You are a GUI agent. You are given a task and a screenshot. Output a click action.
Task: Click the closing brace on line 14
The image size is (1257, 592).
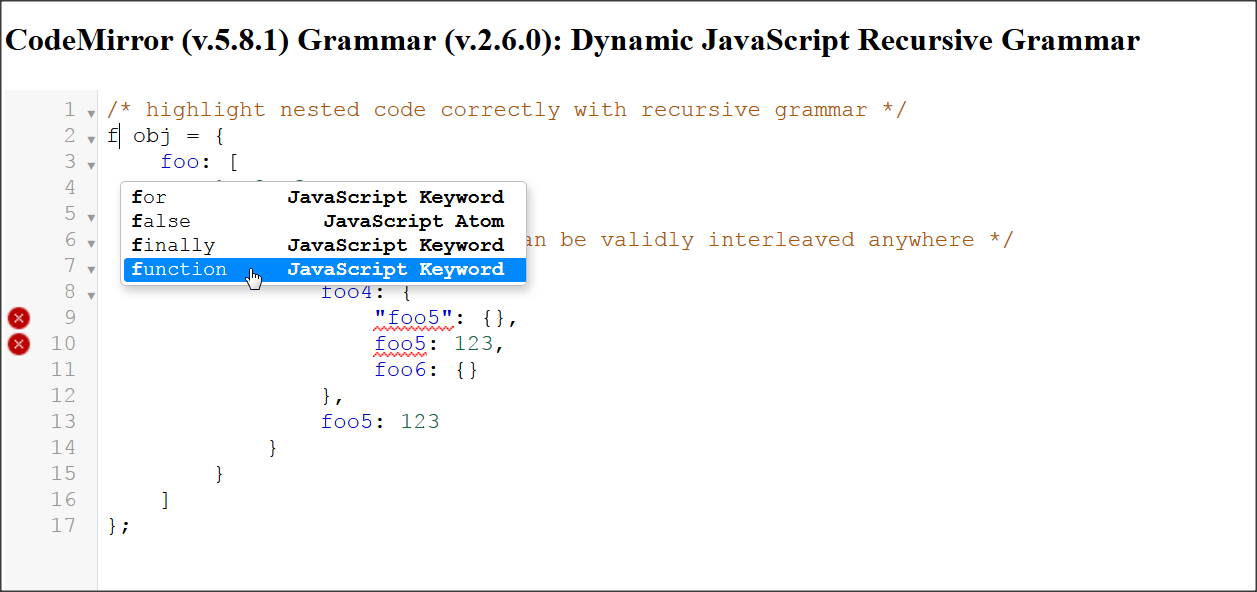(273, 447)
